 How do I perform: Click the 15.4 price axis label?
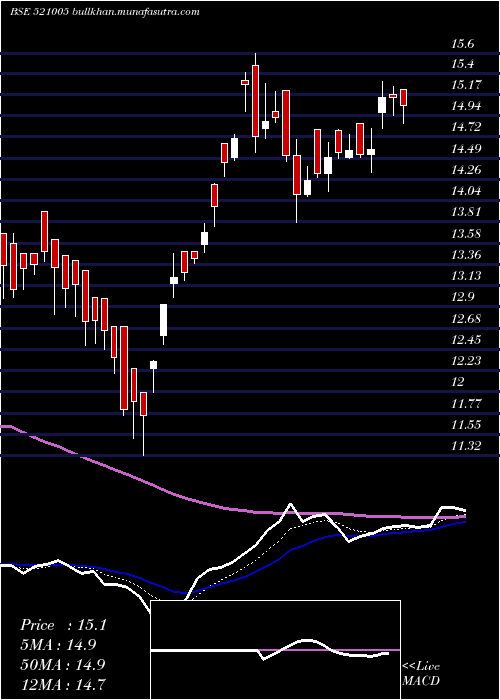click(463, 64)
